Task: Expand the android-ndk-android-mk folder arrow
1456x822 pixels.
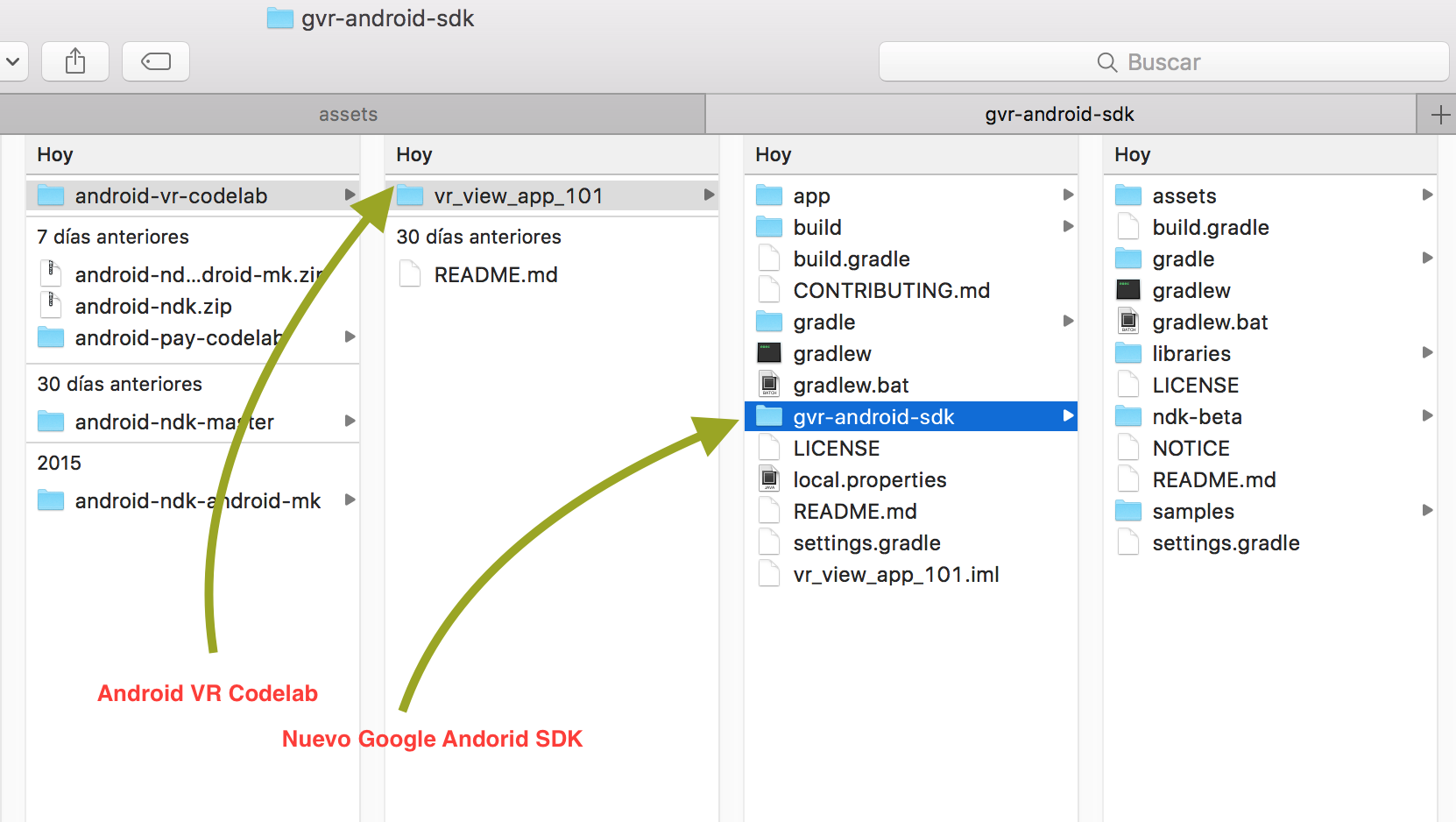Action: click(x=350, y=500)
